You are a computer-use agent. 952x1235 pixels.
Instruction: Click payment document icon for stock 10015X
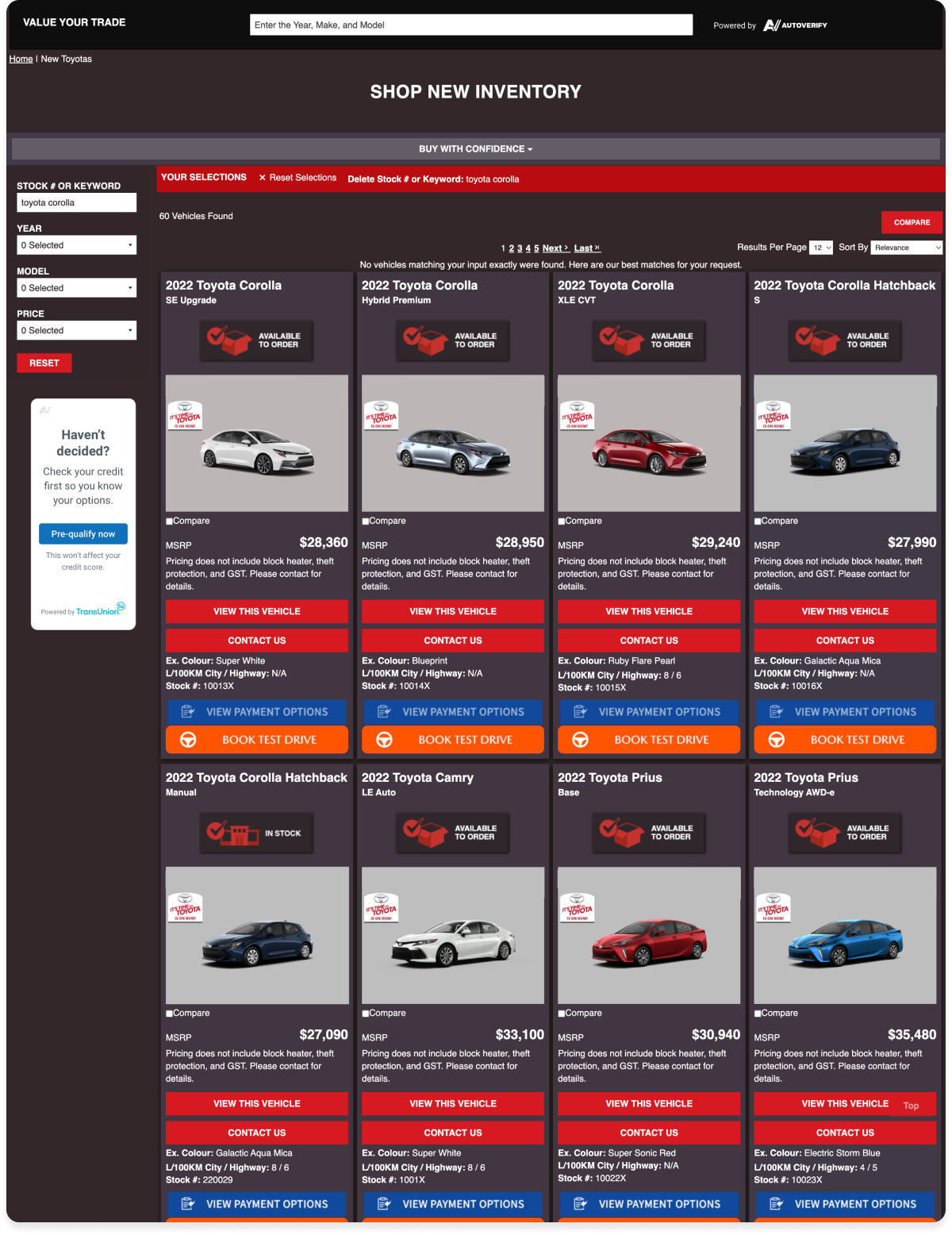[x=581, y=712]
